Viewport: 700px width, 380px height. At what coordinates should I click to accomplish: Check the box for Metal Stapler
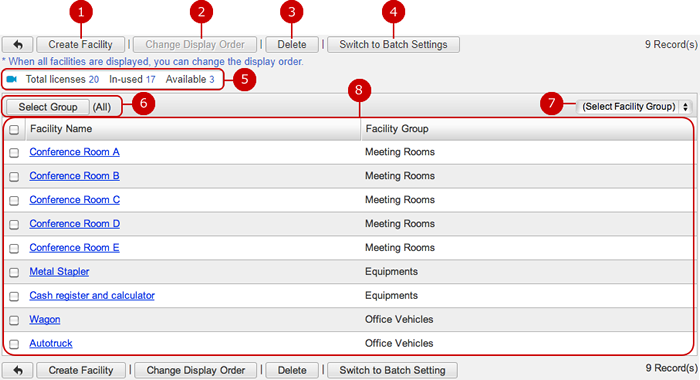(14, 272)
